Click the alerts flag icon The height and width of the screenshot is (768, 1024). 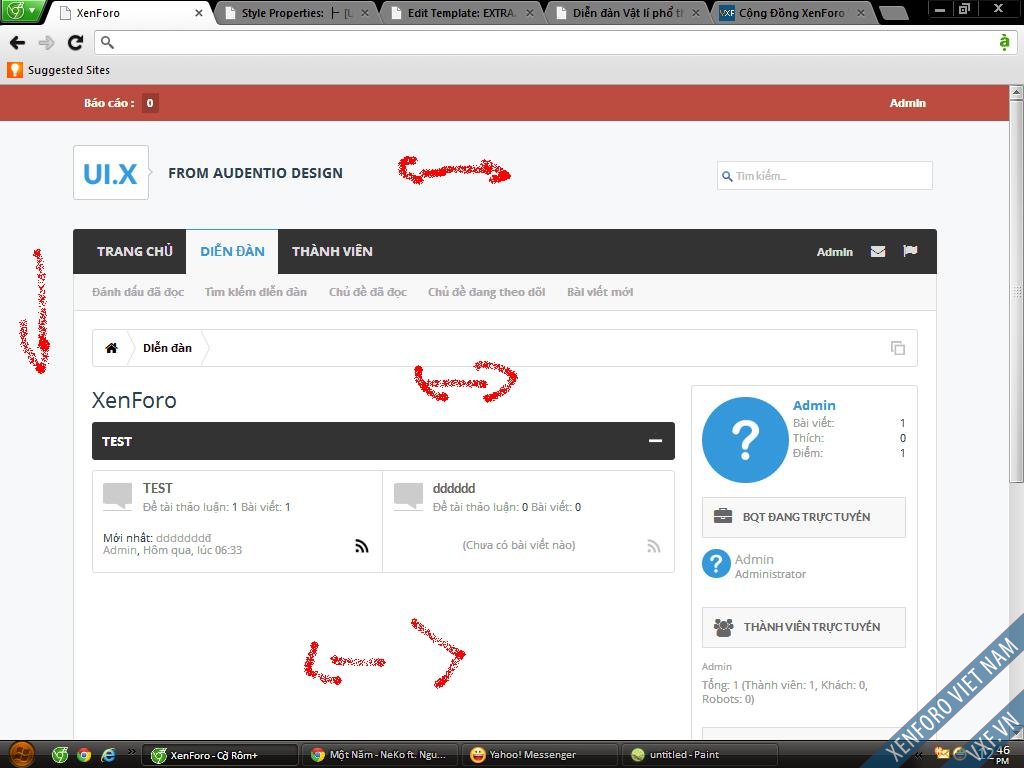tap(910, 252)
